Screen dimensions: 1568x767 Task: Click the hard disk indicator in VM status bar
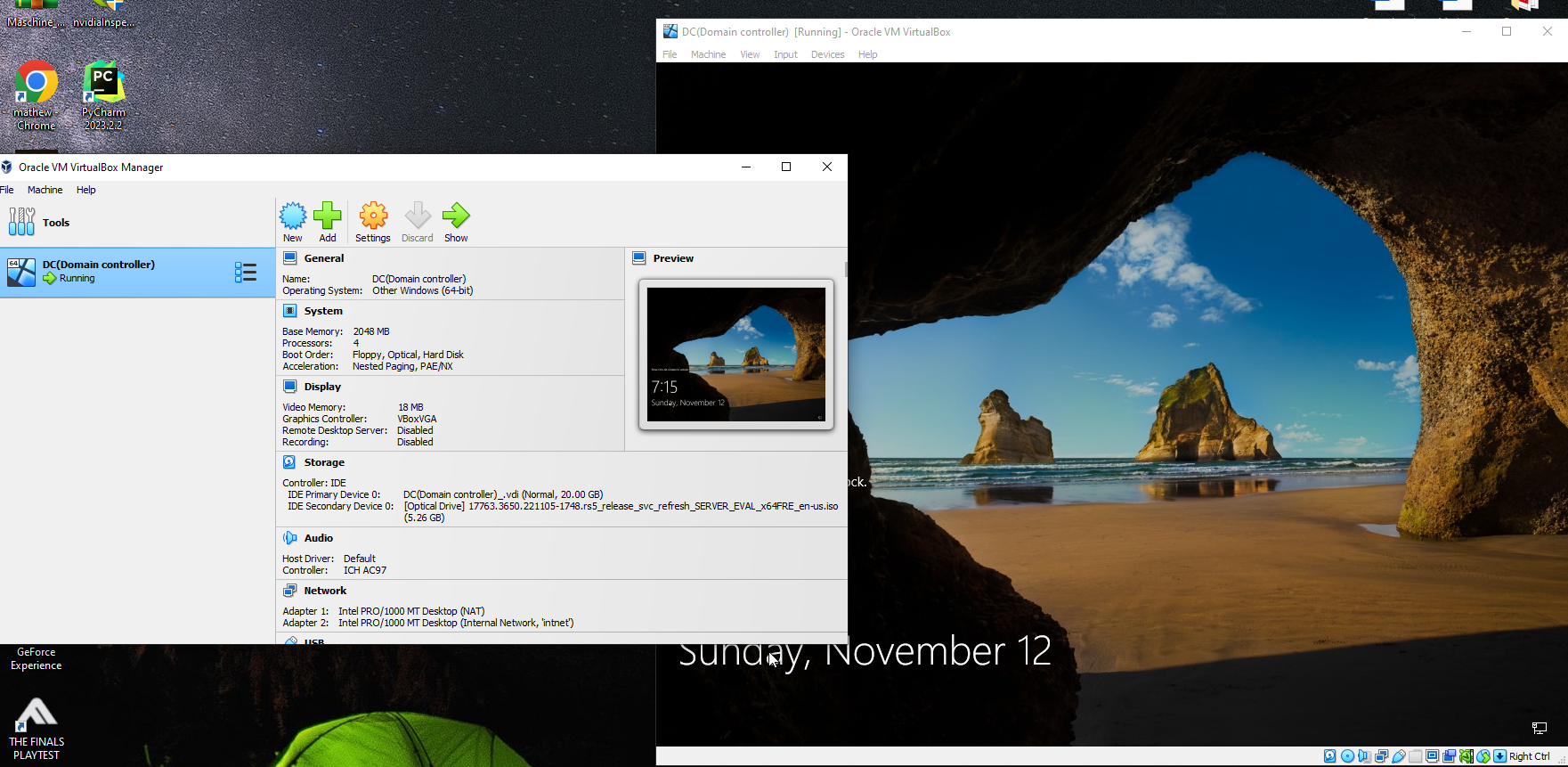tap(1329, 756)
